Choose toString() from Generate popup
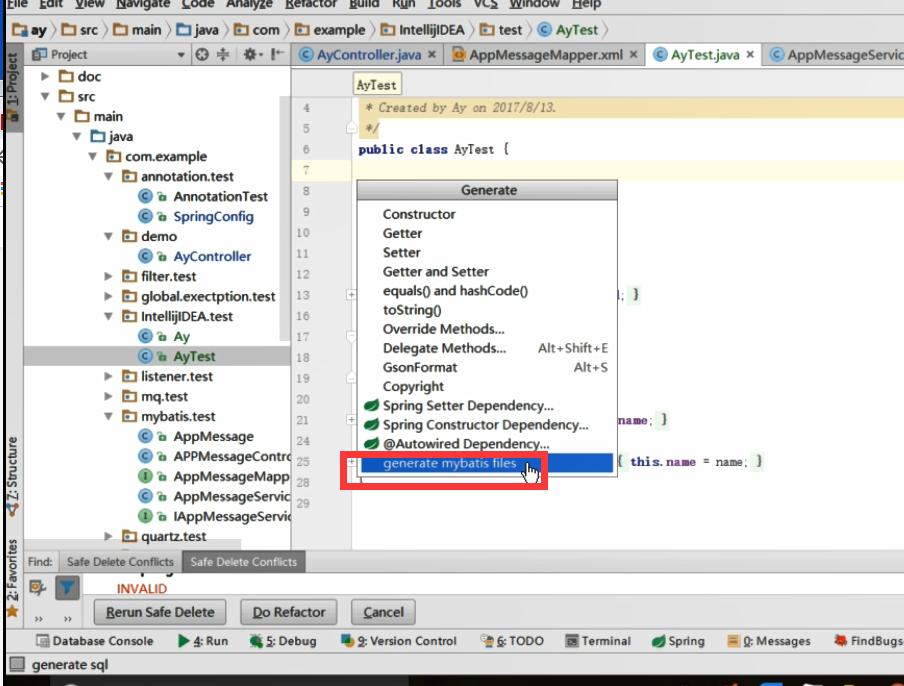Screen dimensions: 904x686 click(487, 310)
